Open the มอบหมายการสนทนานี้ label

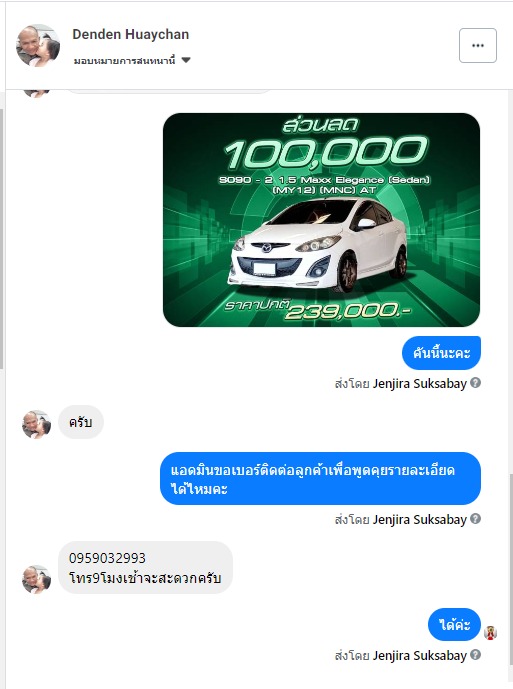[124, 60]
